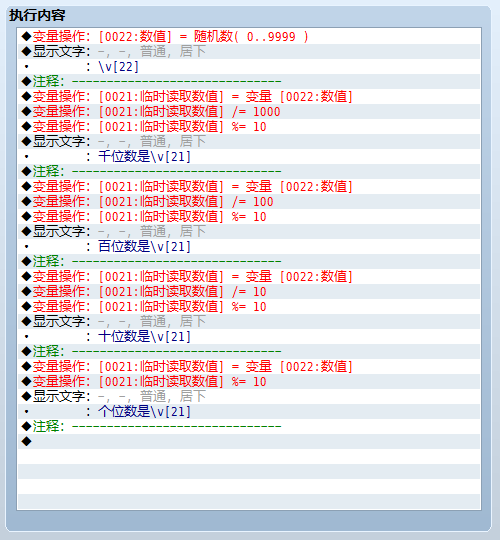Select the \v[22] text line
Screen dimensions: 500x540
pos(249,66)
